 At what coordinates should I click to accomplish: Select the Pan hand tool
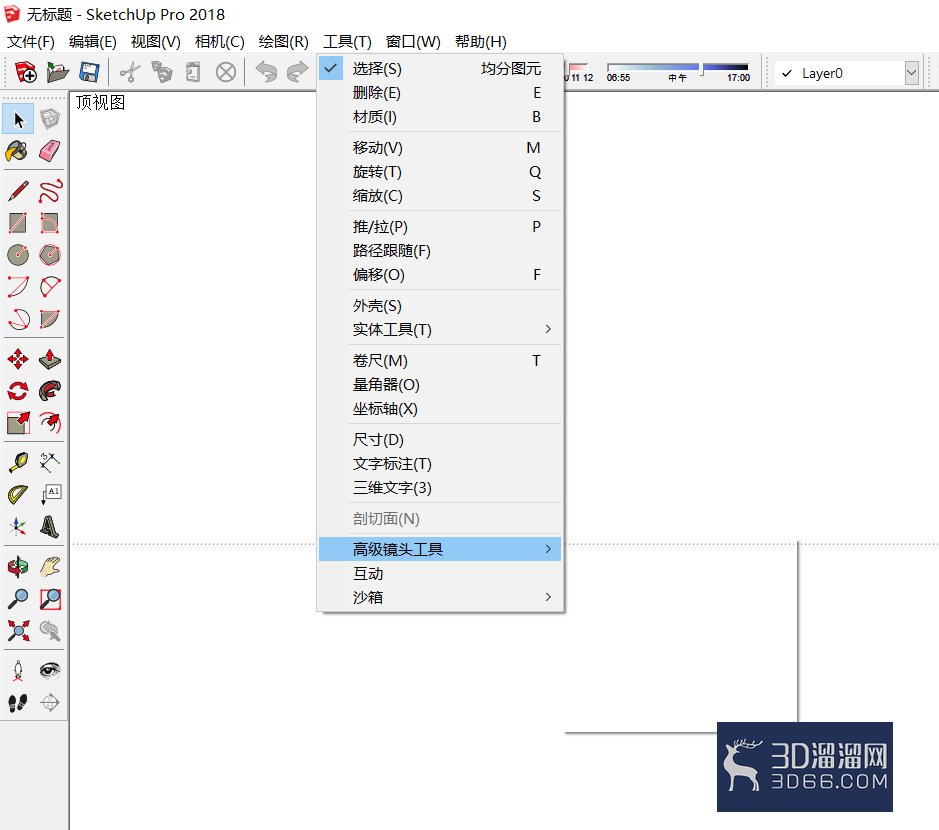pyautogui.click(x=50, y=567)
